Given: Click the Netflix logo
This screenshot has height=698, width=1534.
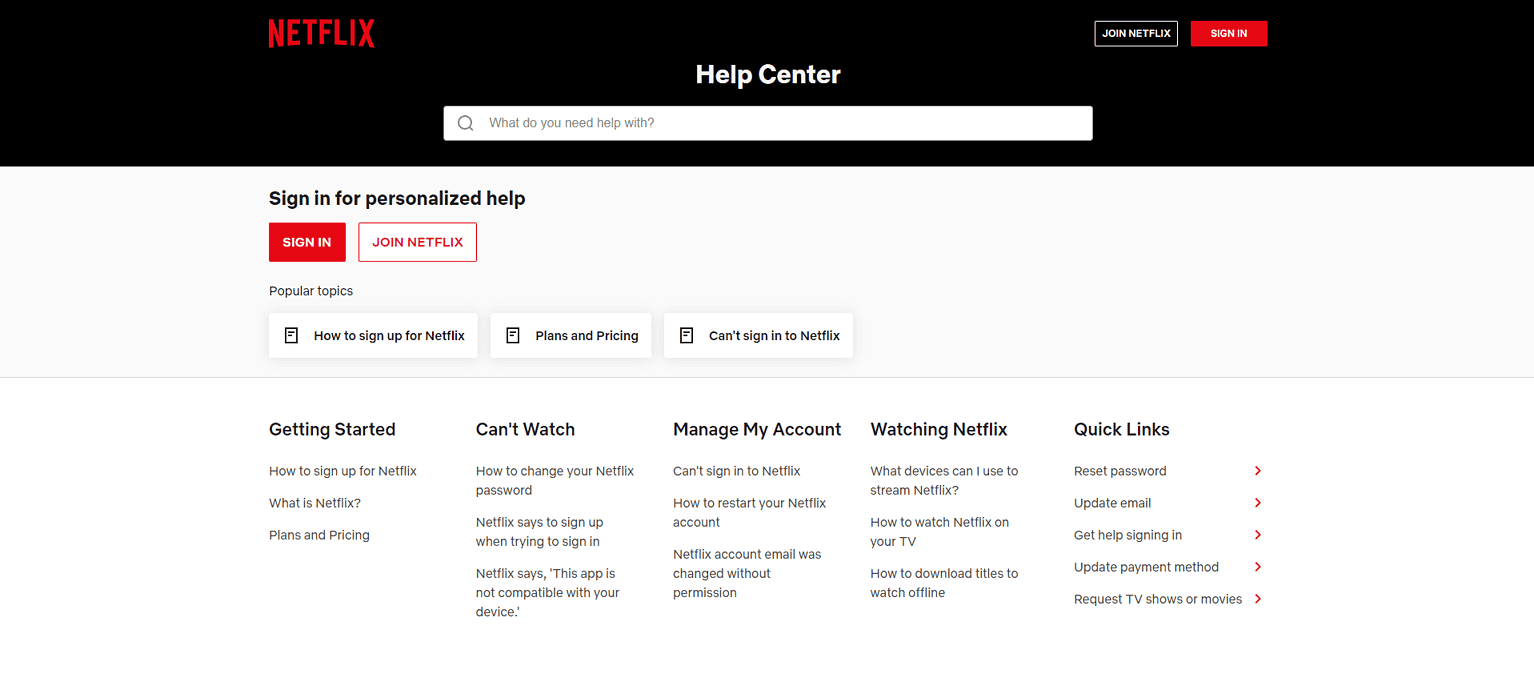Looking at the screenshot, I should (x=321, y=33).
